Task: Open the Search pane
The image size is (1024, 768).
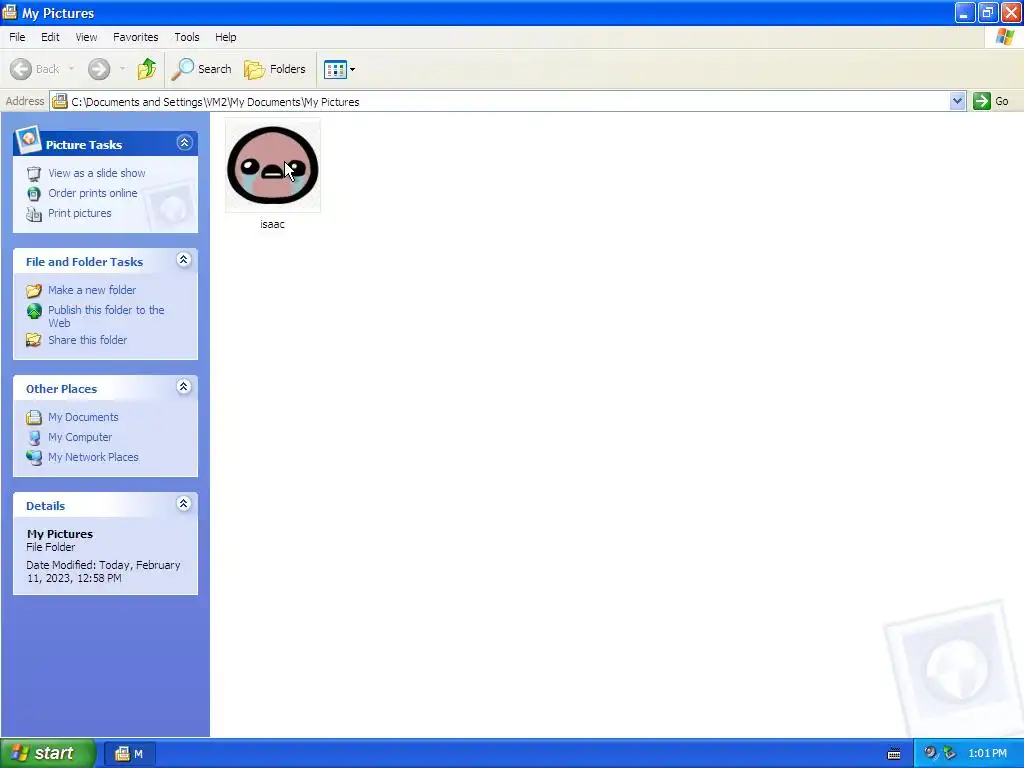Action: pyautogui.click(x=202, y=69)
